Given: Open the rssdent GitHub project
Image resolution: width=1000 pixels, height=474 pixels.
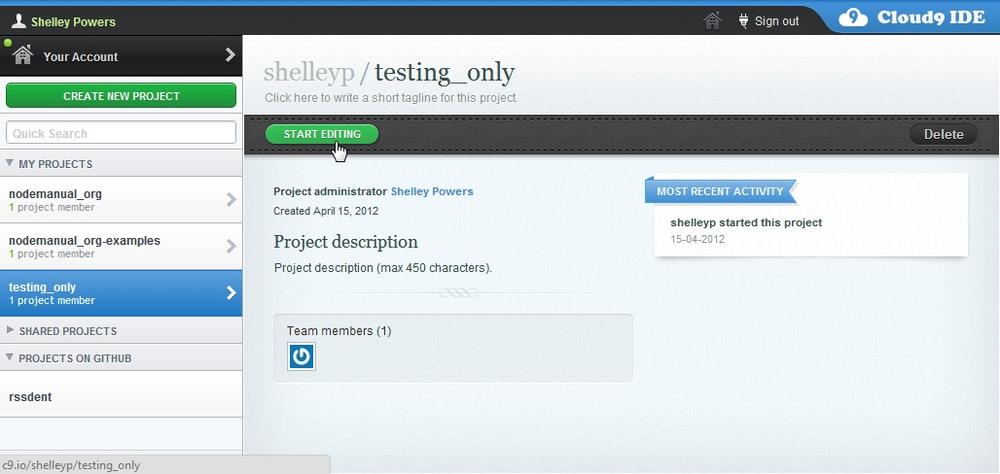Looking at the screenshot, I should click(x=121, y=396).
